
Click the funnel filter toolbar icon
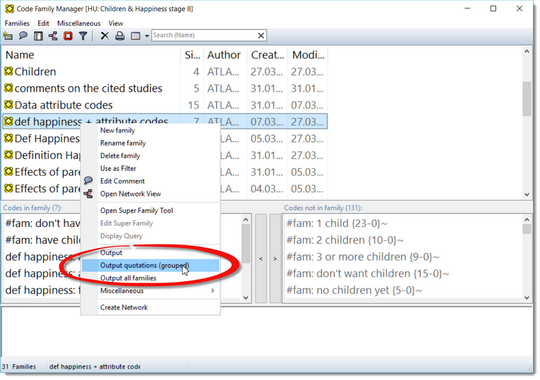click(83, 35)
